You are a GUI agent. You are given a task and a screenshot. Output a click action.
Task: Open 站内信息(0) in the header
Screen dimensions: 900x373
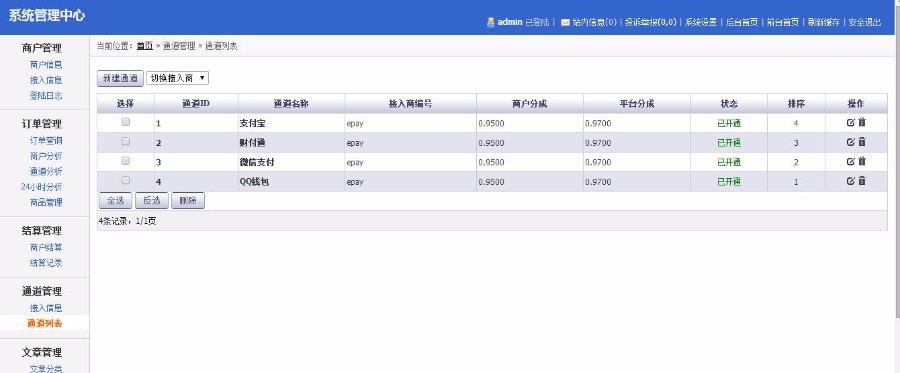coord(594,22)
